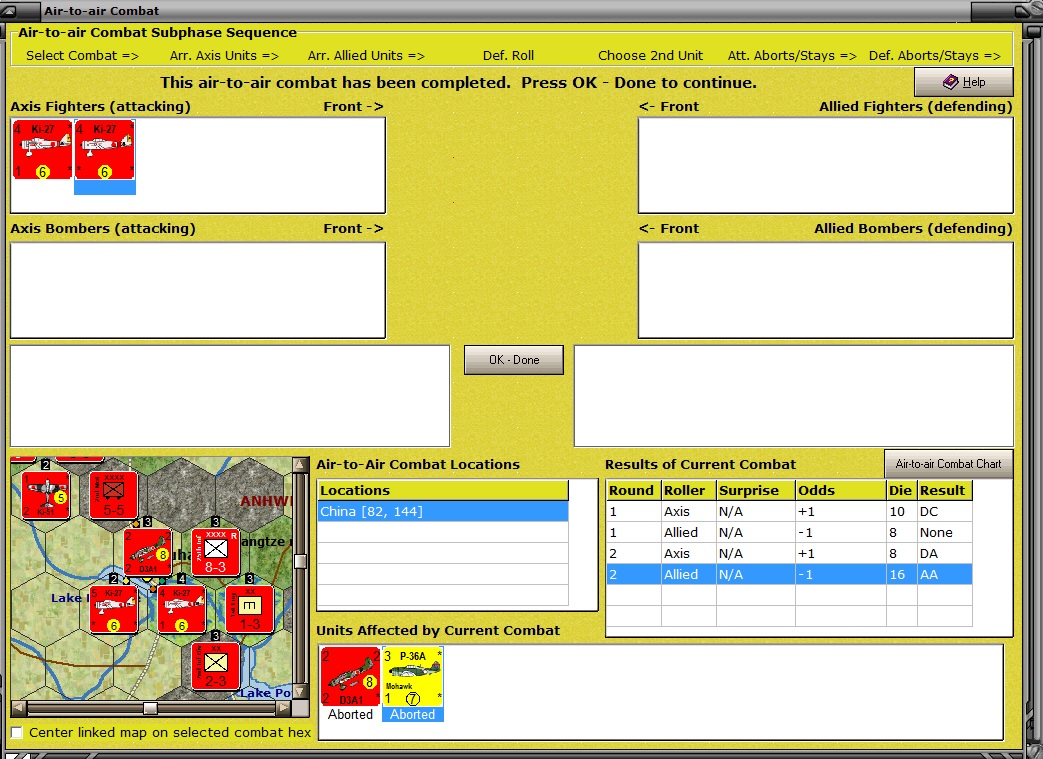Click the D3A1 bomber counter on the map
Viewport: 1043px width, 759px height.
(148, 552)
